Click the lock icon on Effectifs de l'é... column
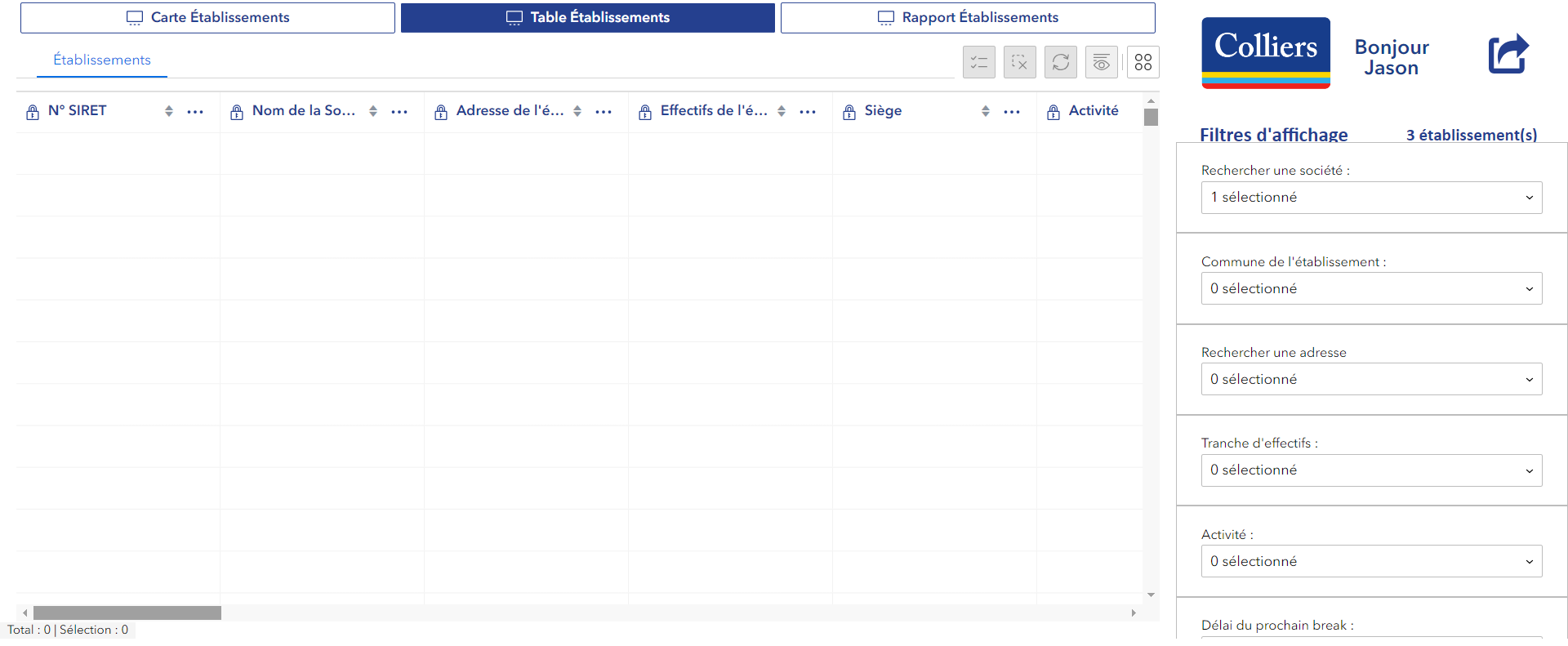 point(645,112)
